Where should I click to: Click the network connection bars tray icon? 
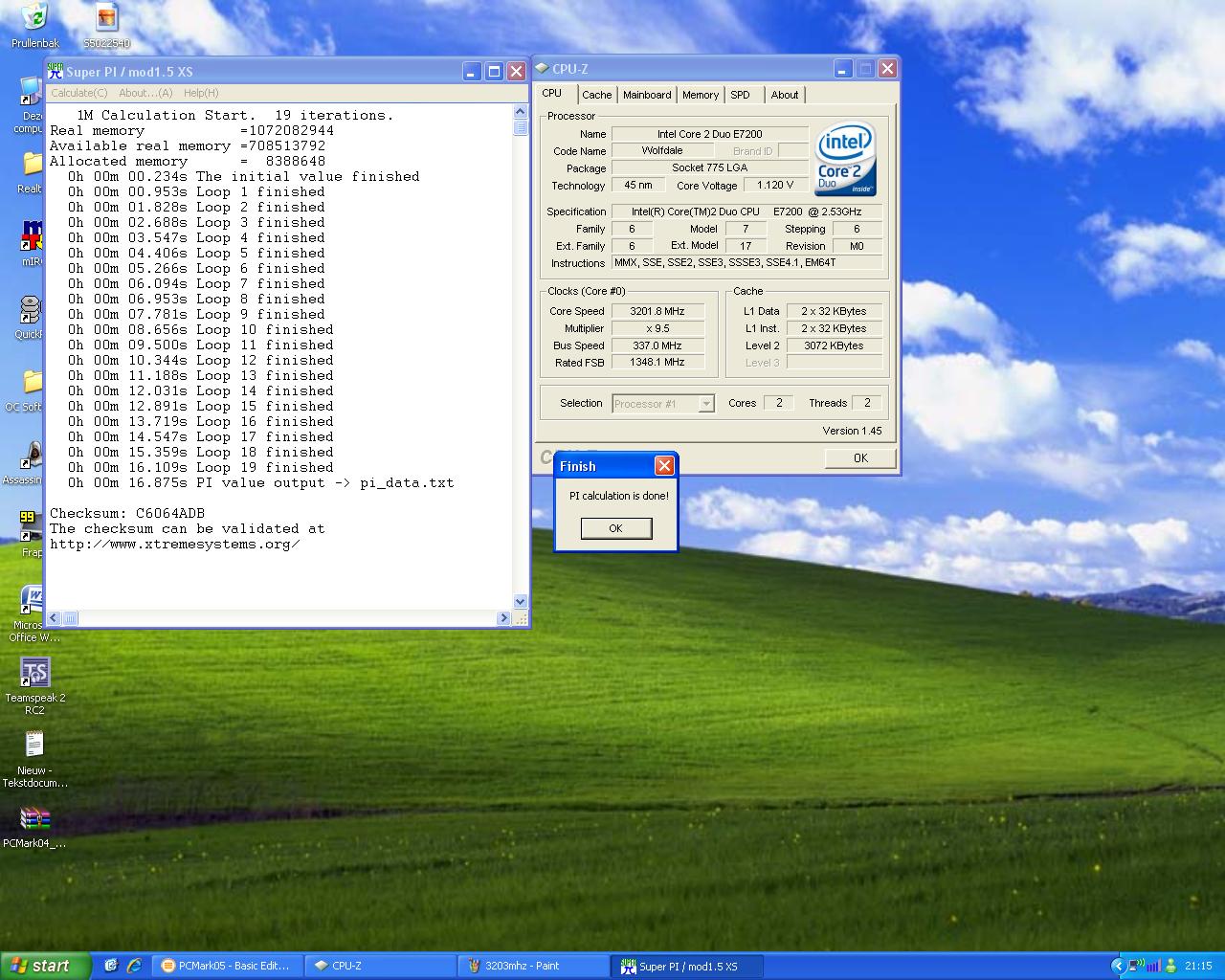coord(1153,966)
